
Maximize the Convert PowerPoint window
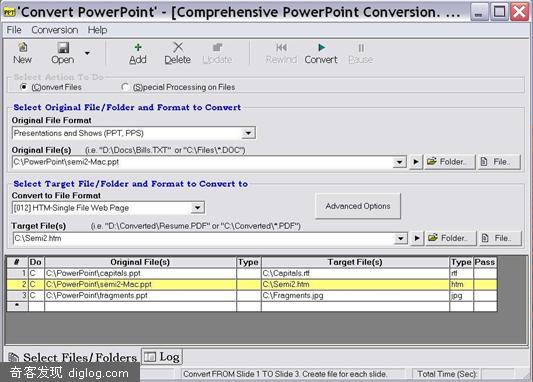pyautogui.click(x=499, y=12)
